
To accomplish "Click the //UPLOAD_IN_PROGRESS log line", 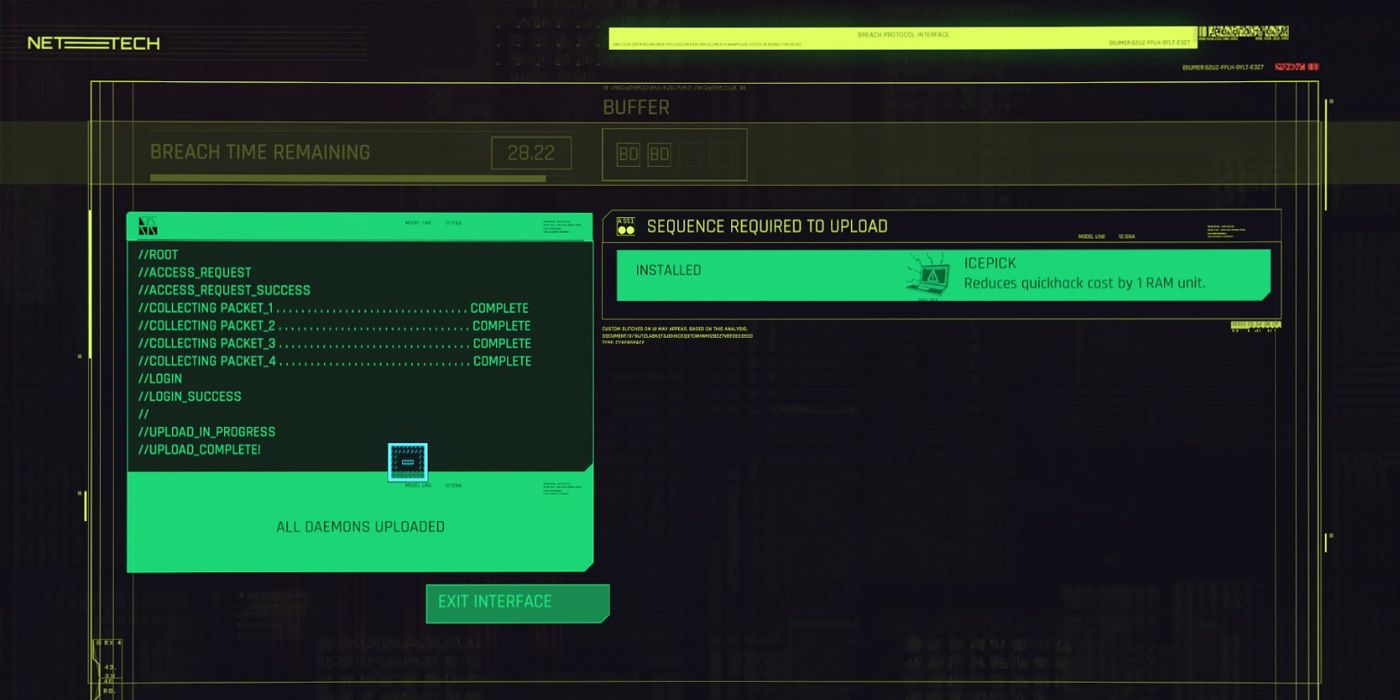I will click(x=207, y=432).
